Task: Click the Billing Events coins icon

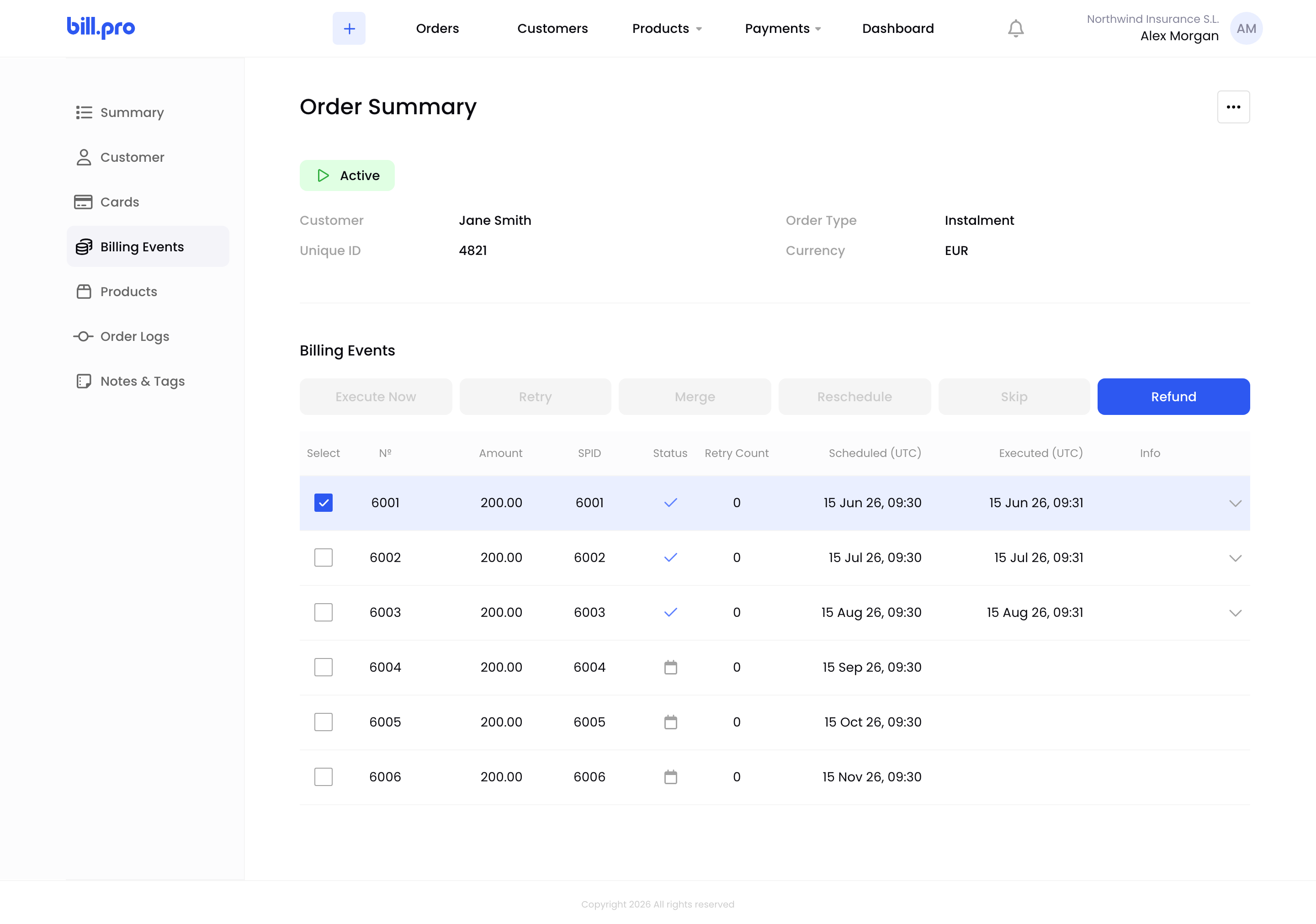Action: coord(84,246)
